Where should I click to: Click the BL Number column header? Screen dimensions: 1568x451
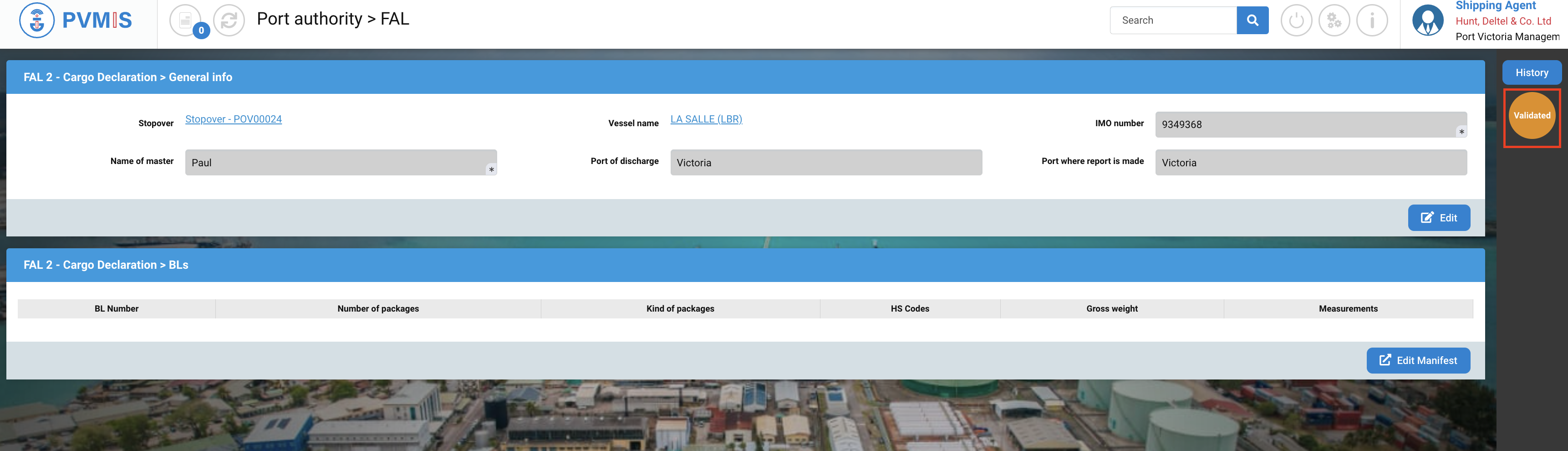116,308
